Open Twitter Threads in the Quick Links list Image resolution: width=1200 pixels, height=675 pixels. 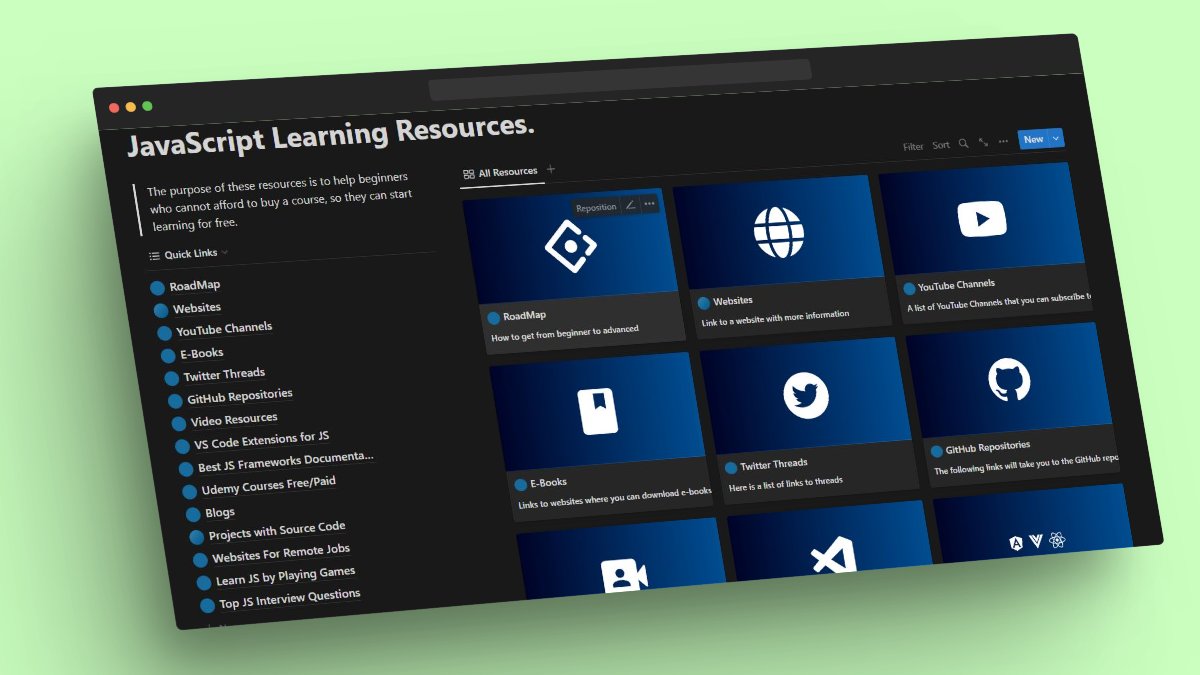(x=223, y=375)
